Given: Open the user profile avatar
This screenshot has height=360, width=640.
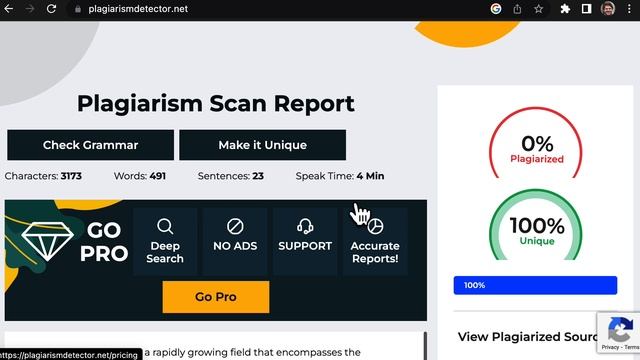Looking at the screenshot, I should pos(608,9).
